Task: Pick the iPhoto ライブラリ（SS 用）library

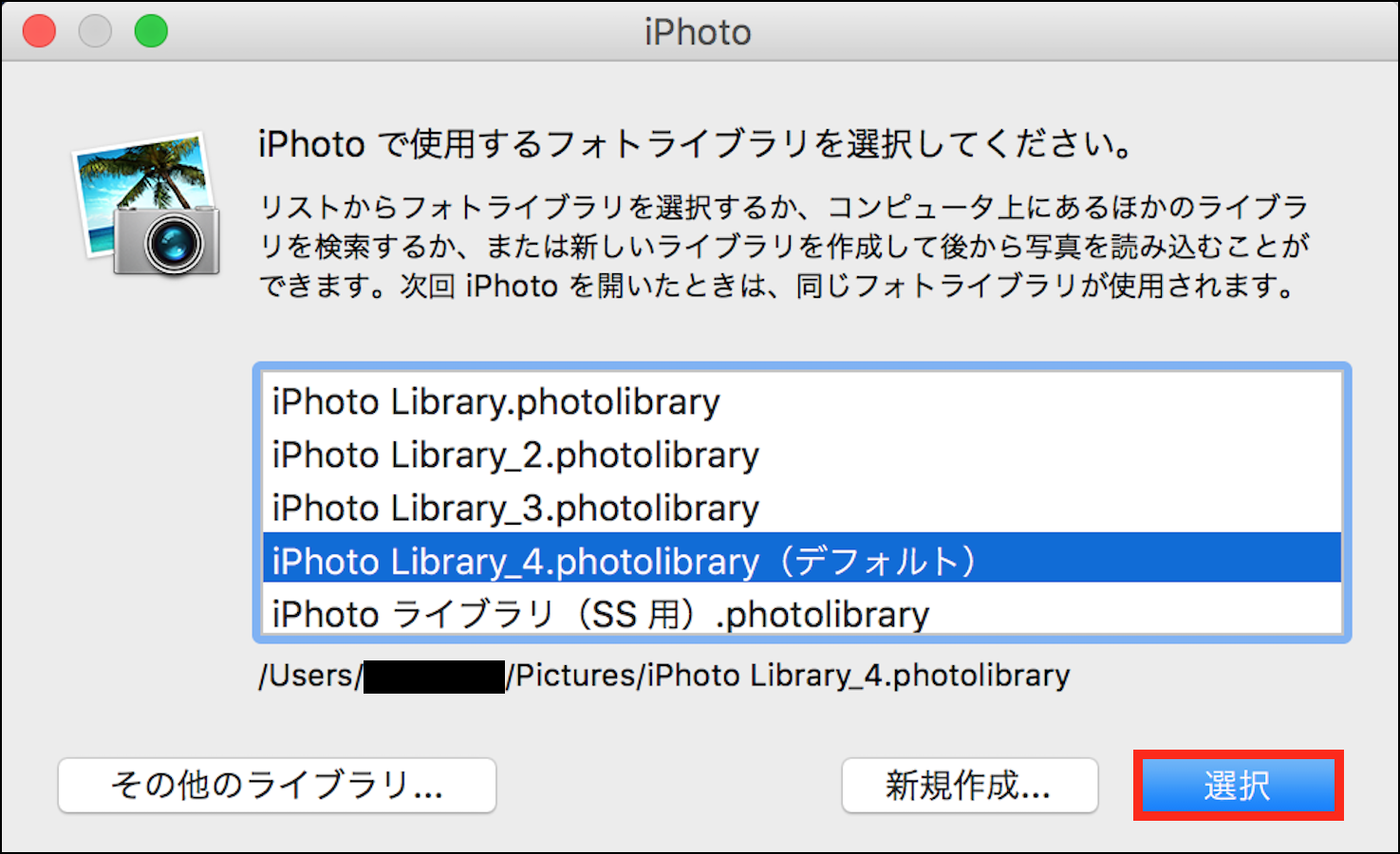Action: (x=600, y=615)
